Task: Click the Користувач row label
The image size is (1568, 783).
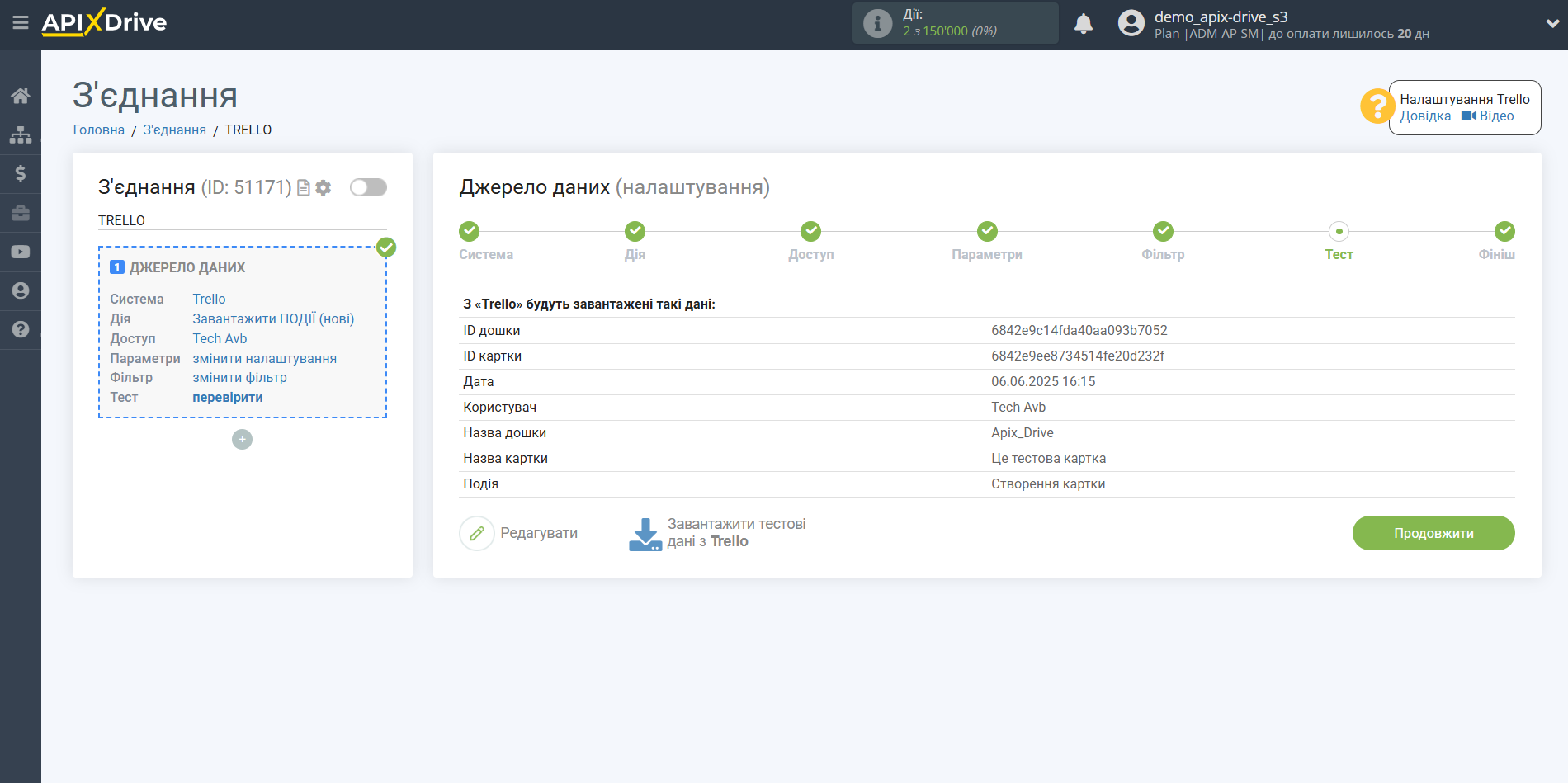Action: click(500, 407)
